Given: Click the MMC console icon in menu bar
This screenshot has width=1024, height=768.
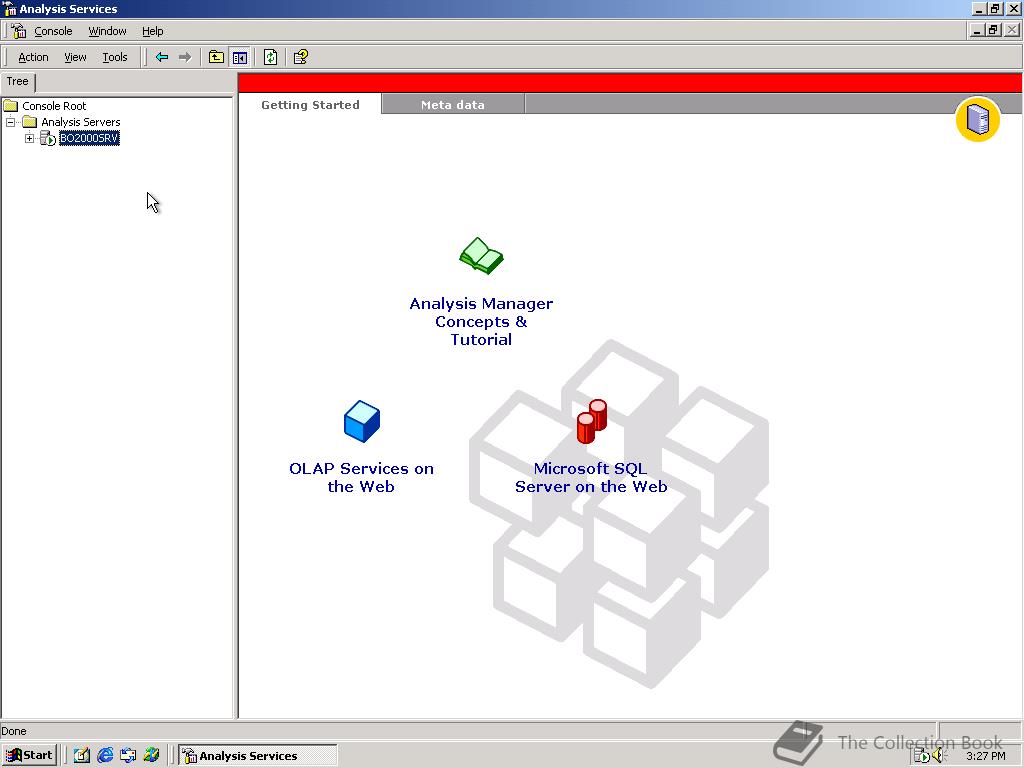Looking at the screenshot, I should coord(18,31).
